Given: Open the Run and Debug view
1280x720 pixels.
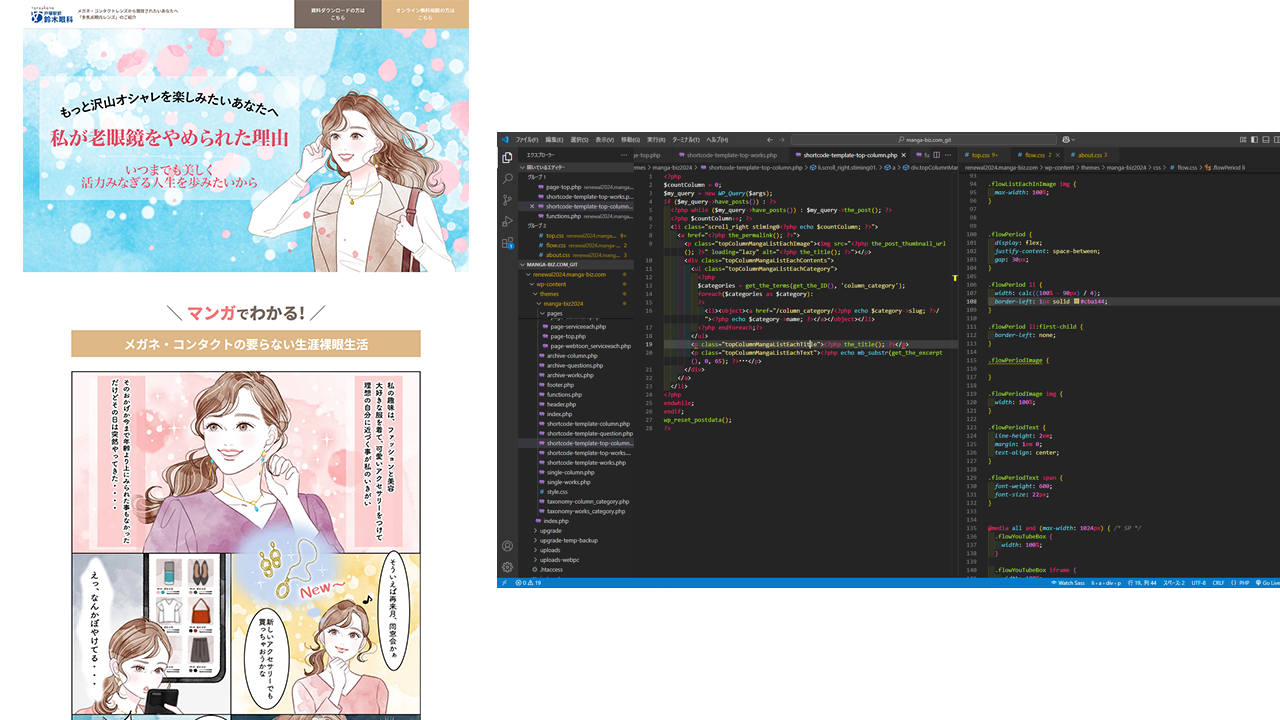Looking at the screenshot, I should tap(508, 221).
